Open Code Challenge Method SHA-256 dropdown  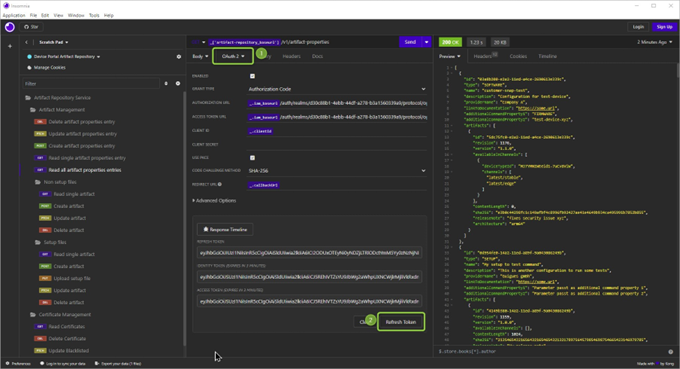pos(337,171)
